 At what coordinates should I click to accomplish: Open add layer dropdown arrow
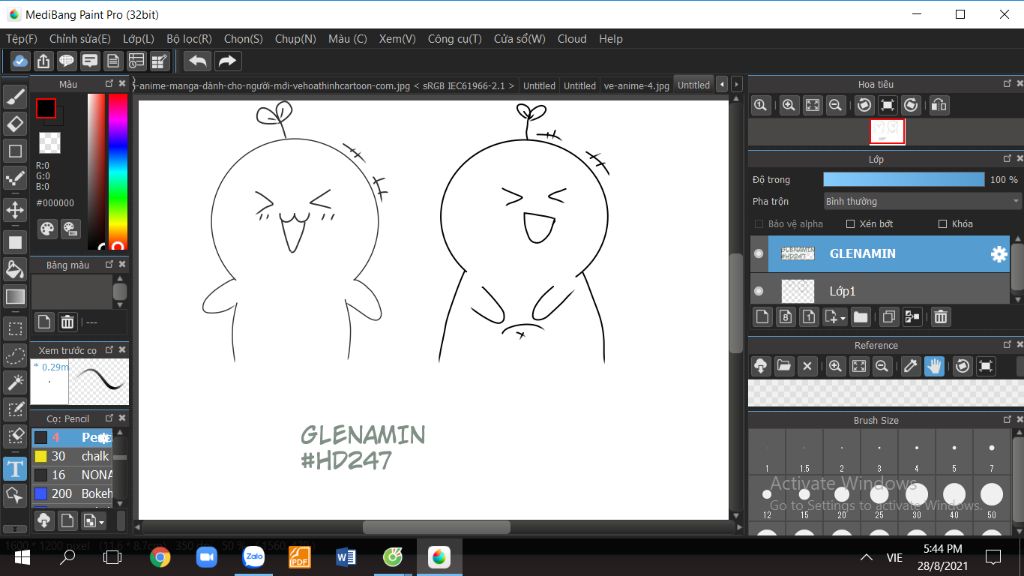click(x=835, y=317)
